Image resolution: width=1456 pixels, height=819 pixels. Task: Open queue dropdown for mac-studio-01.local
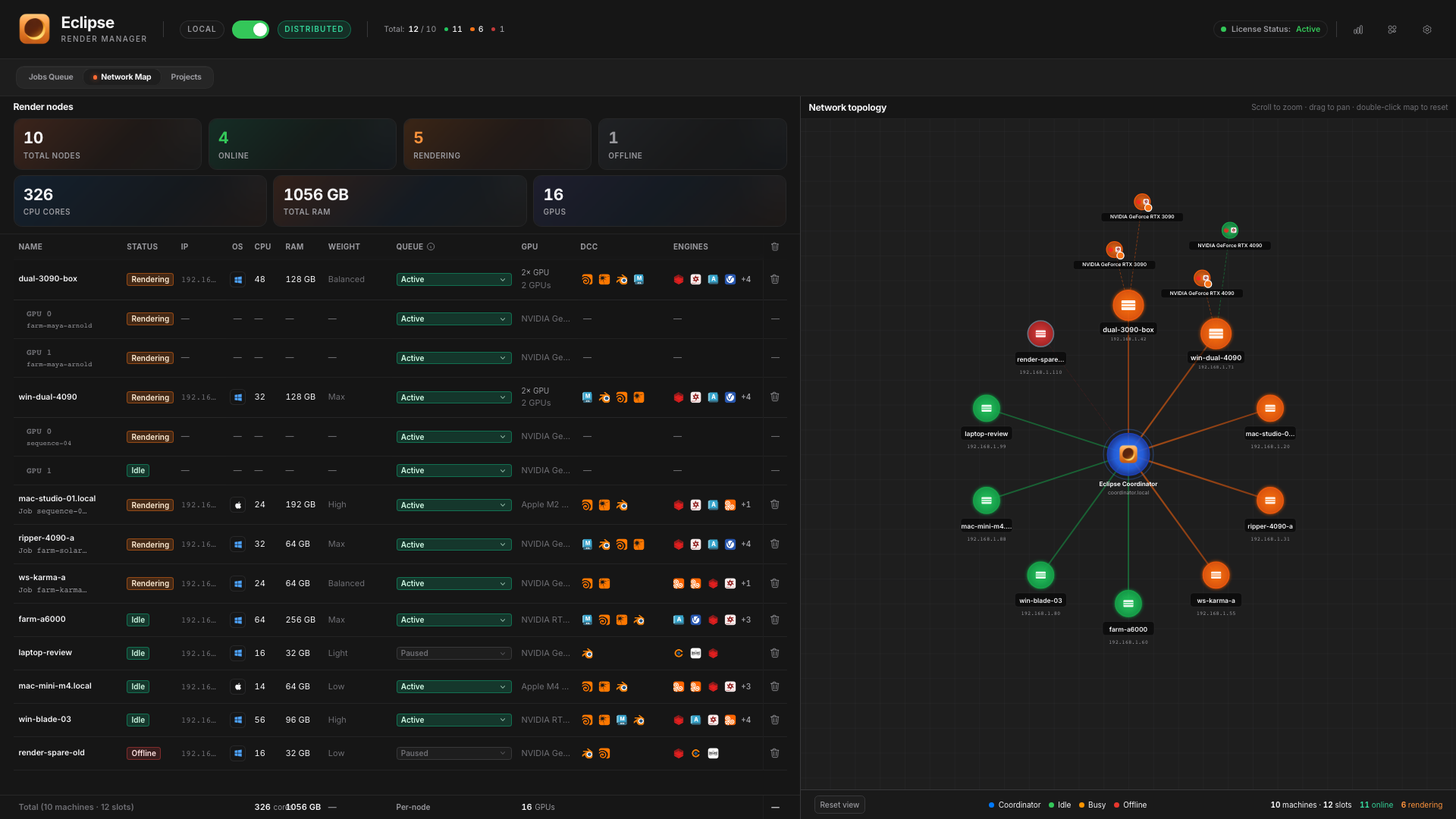tap(453, 505)
